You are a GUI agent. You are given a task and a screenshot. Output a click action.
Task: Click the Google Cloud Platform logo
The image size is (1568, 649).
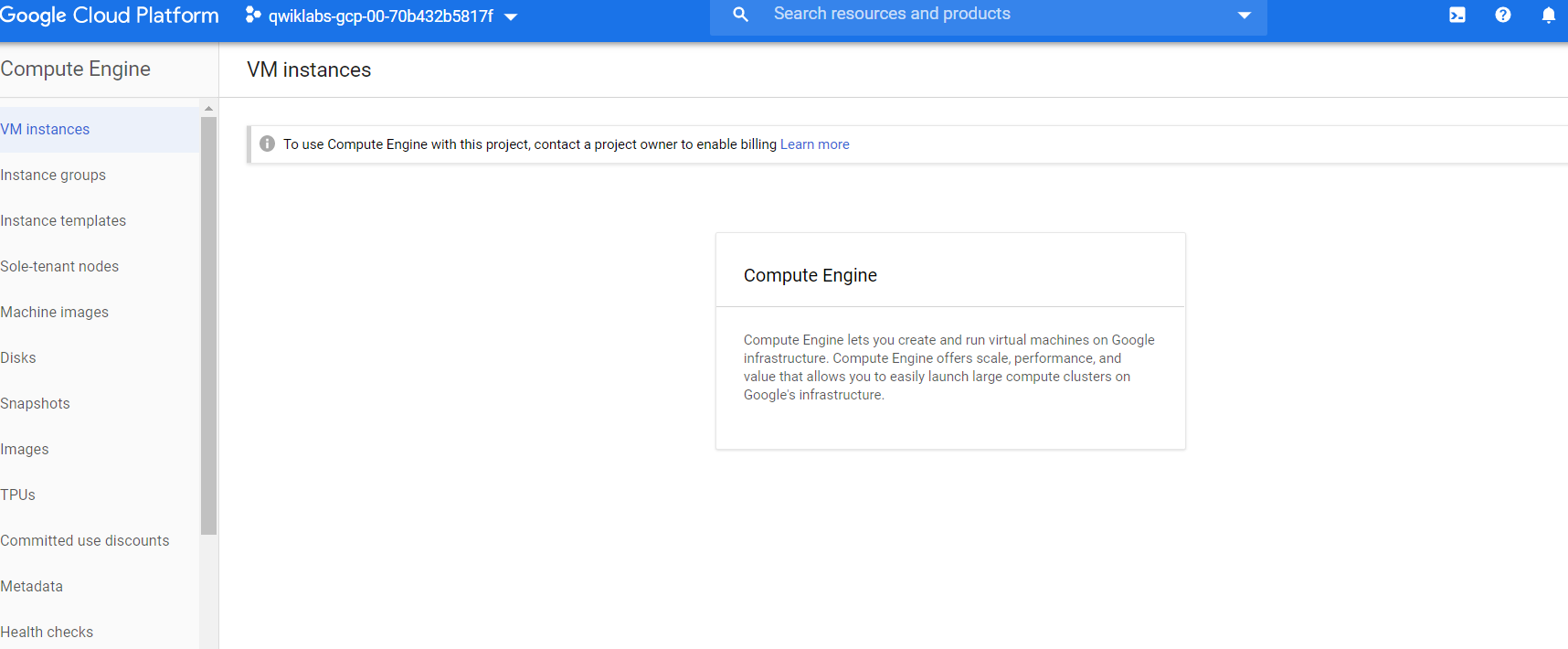pos(110,16)
